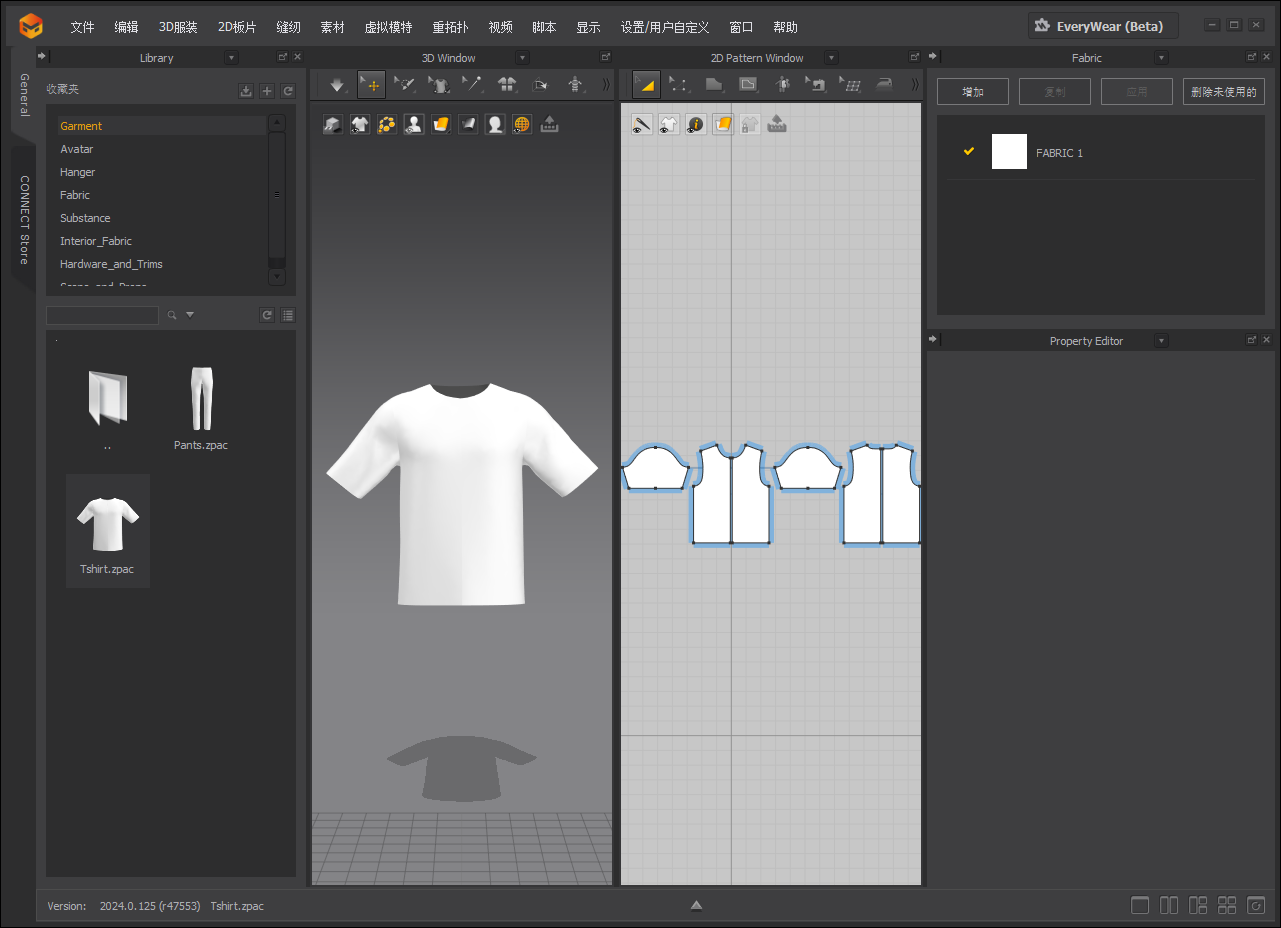Open the 编辑 menu
Screen dimensions: 1281x928
126,27
